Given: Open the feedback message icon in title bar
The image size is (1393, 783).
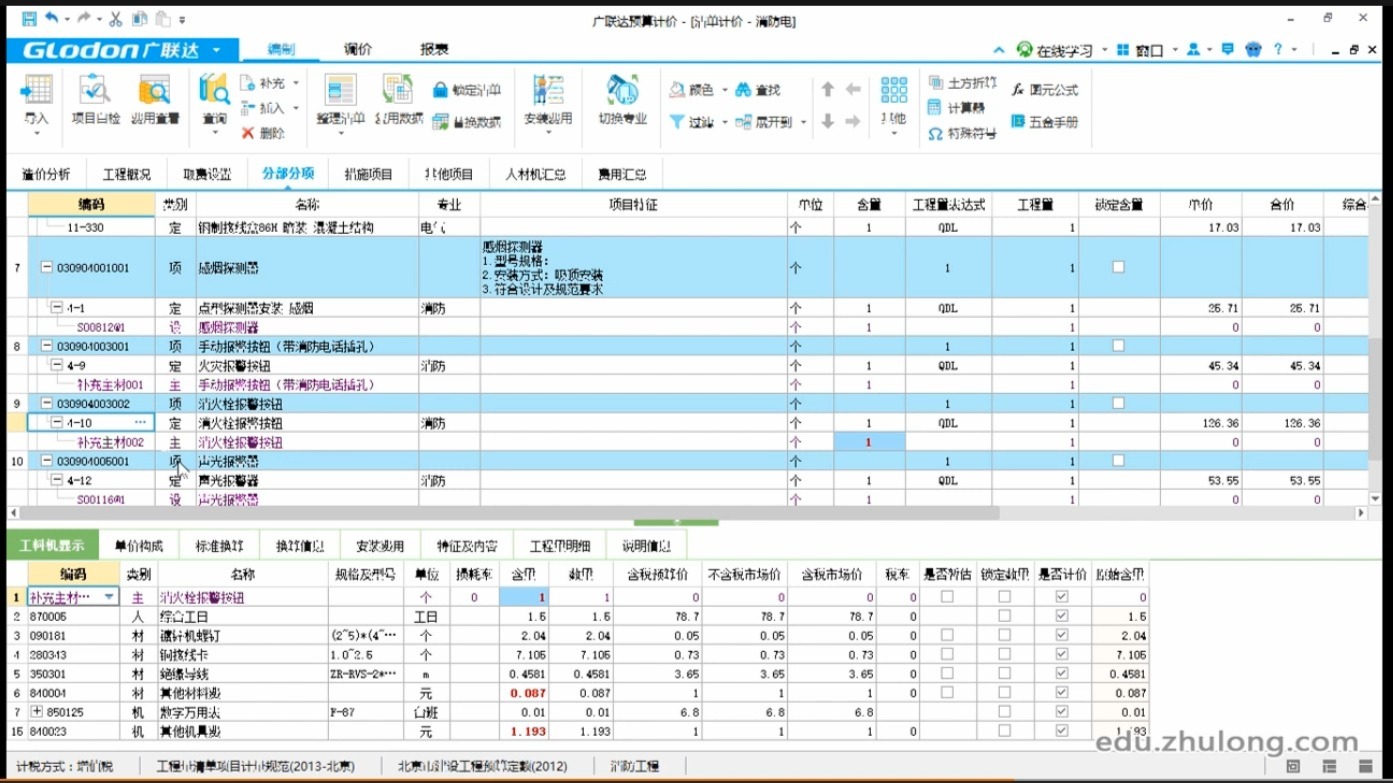Looking at the screenshot, I should coord(1228,49).
